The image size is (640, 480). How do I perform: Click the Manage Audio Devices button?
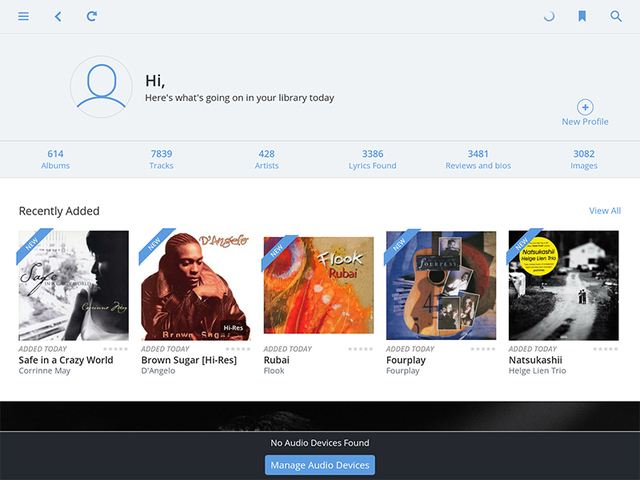click(x=320, y=465)
